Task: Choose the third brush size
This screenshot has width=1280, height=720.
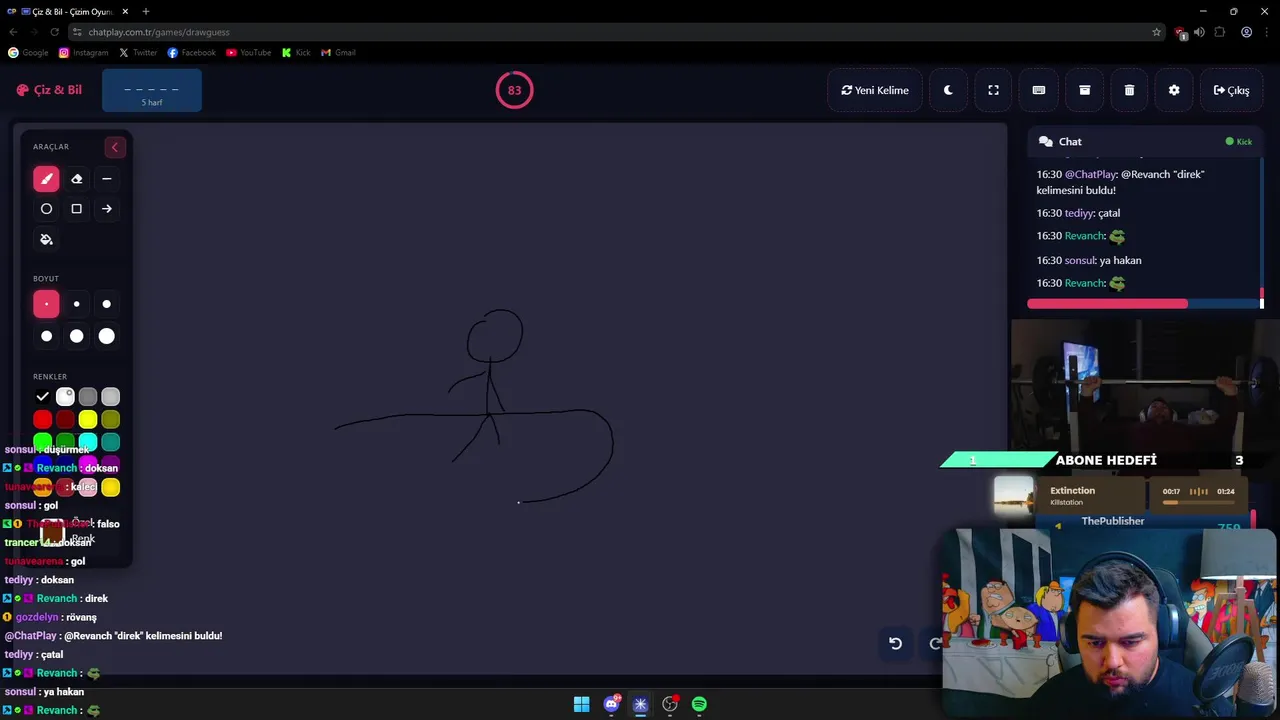Action: tap(106, 304)
